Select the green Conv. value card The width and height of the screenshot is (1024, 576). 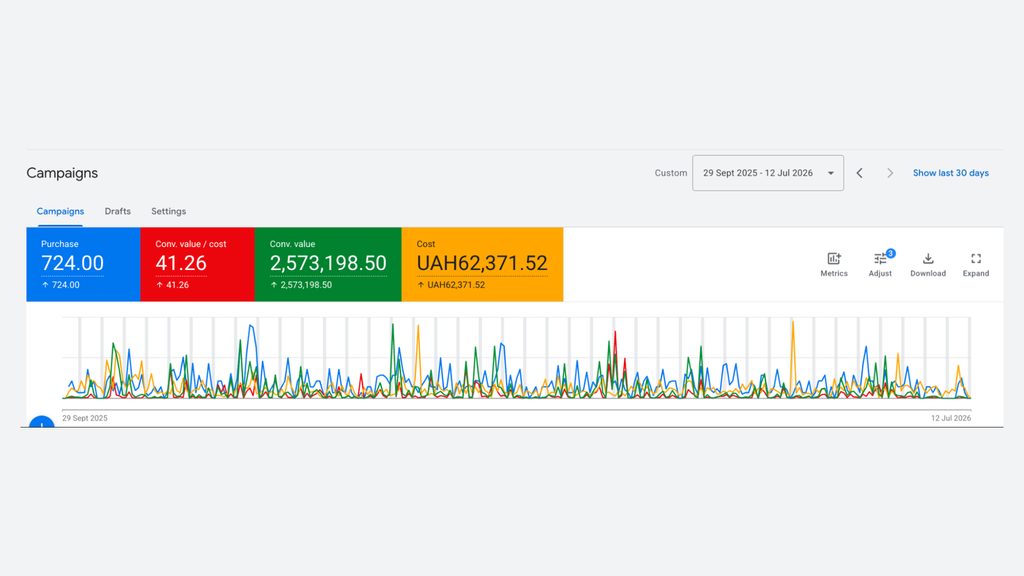(328, 264)
